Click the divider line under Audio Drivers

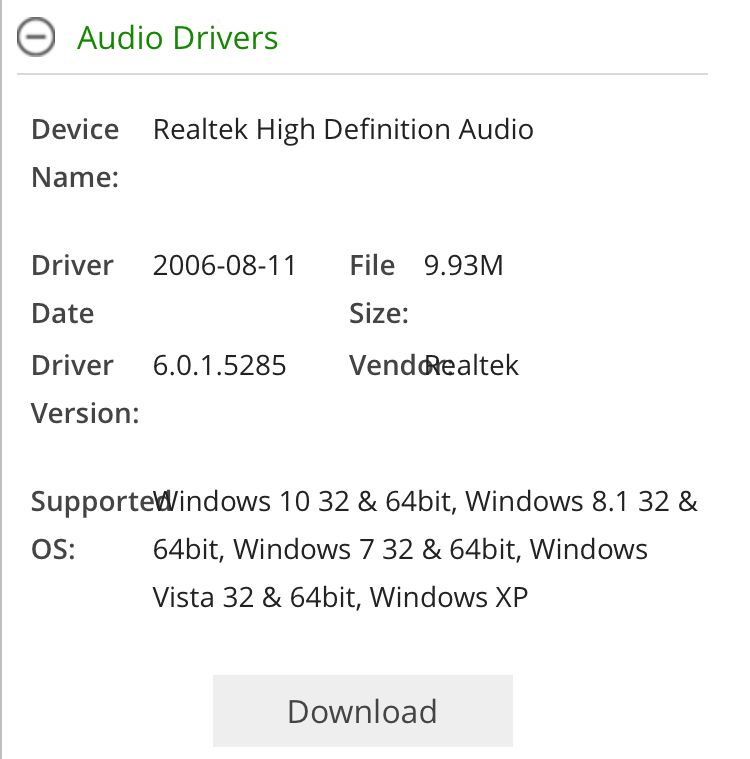362,74
